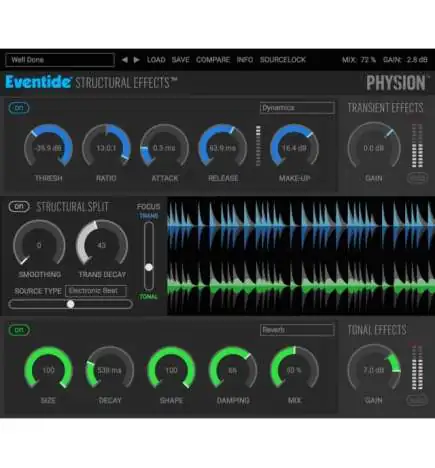Click the TRANS DECAY knob

(102, 243)
